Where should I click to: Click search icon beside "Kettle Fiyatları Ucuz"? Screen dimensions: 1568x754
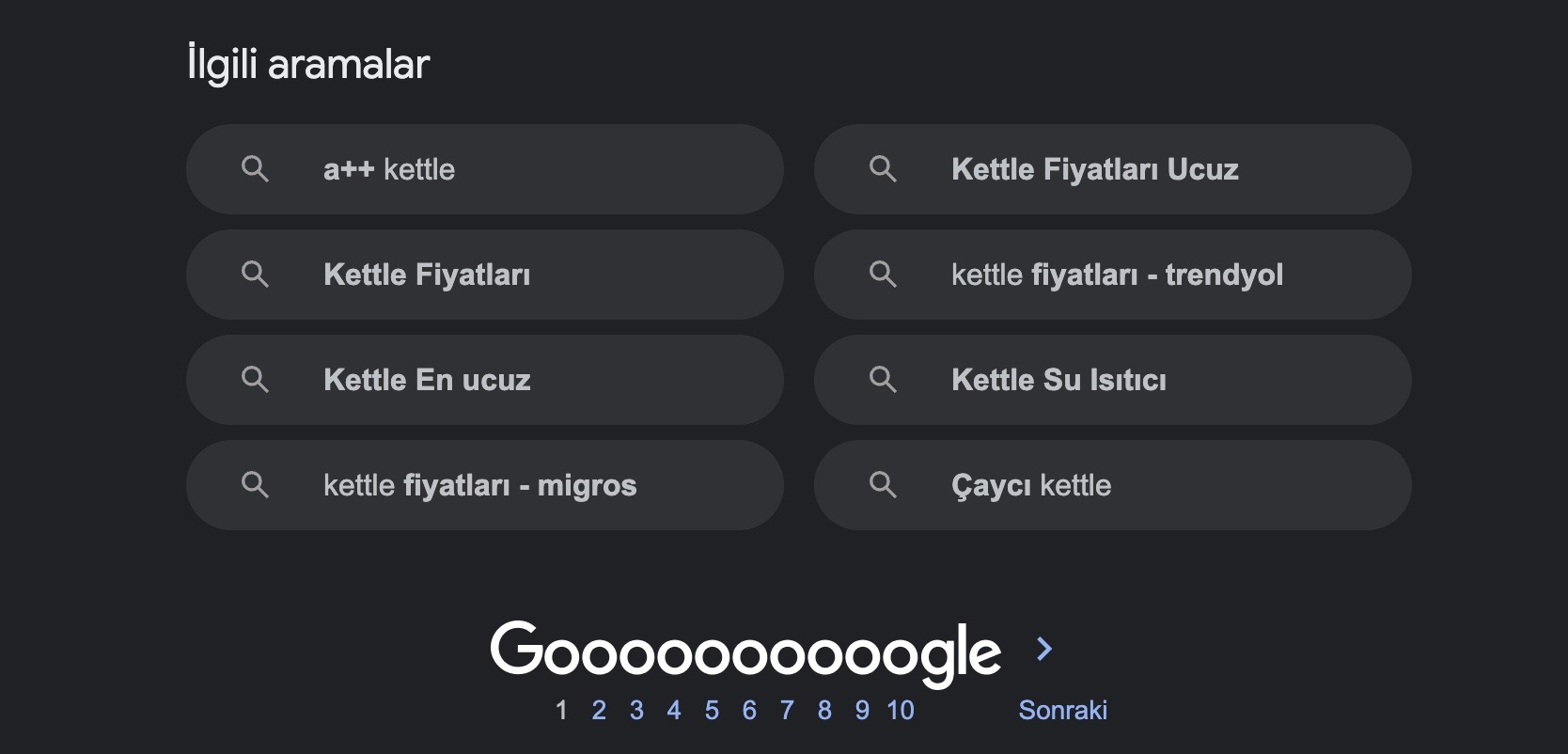[883, 169]
